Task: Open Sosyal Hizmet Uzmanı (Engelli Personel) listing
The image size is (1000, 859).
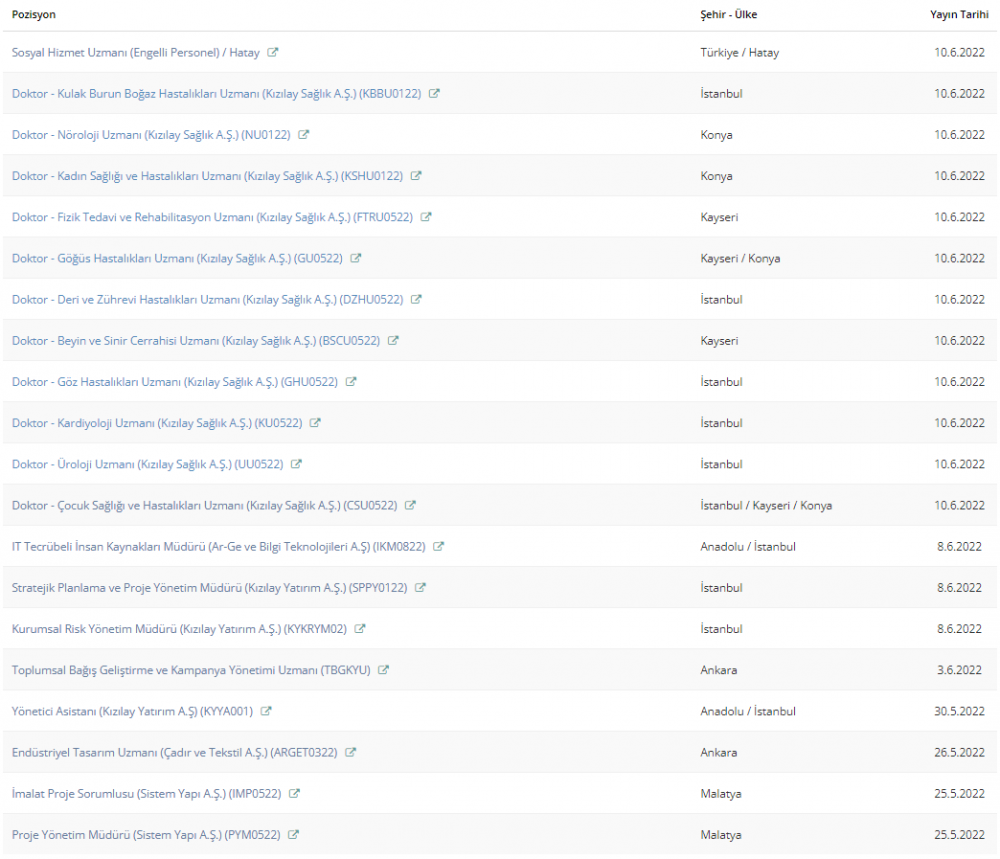Action: tap(136, 52)
